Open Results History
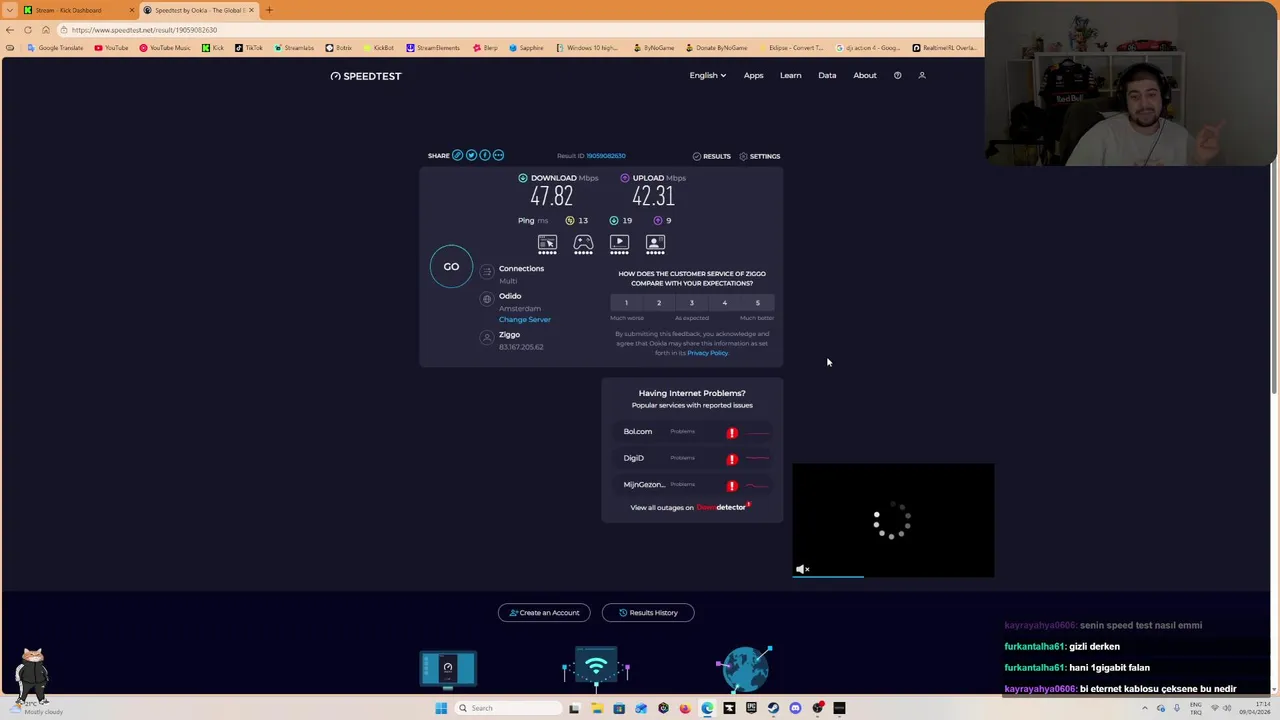 (x=648, y=613)
